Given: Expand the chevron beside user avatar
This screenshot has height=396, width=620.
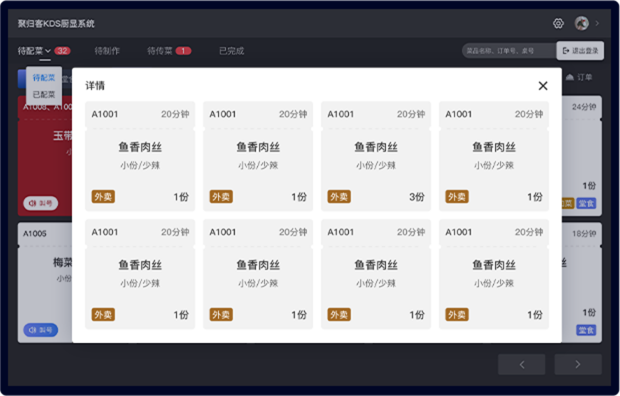Looking at the screenshot, I should pos(597,23).
